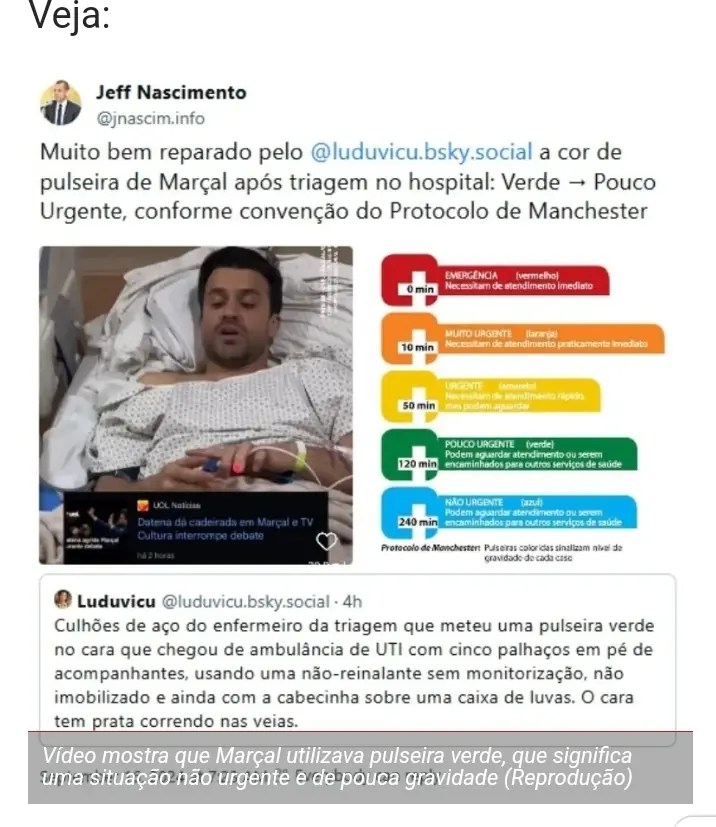
Task: Open the @luduvicu.bsky.social mention link
Action: 421,152
